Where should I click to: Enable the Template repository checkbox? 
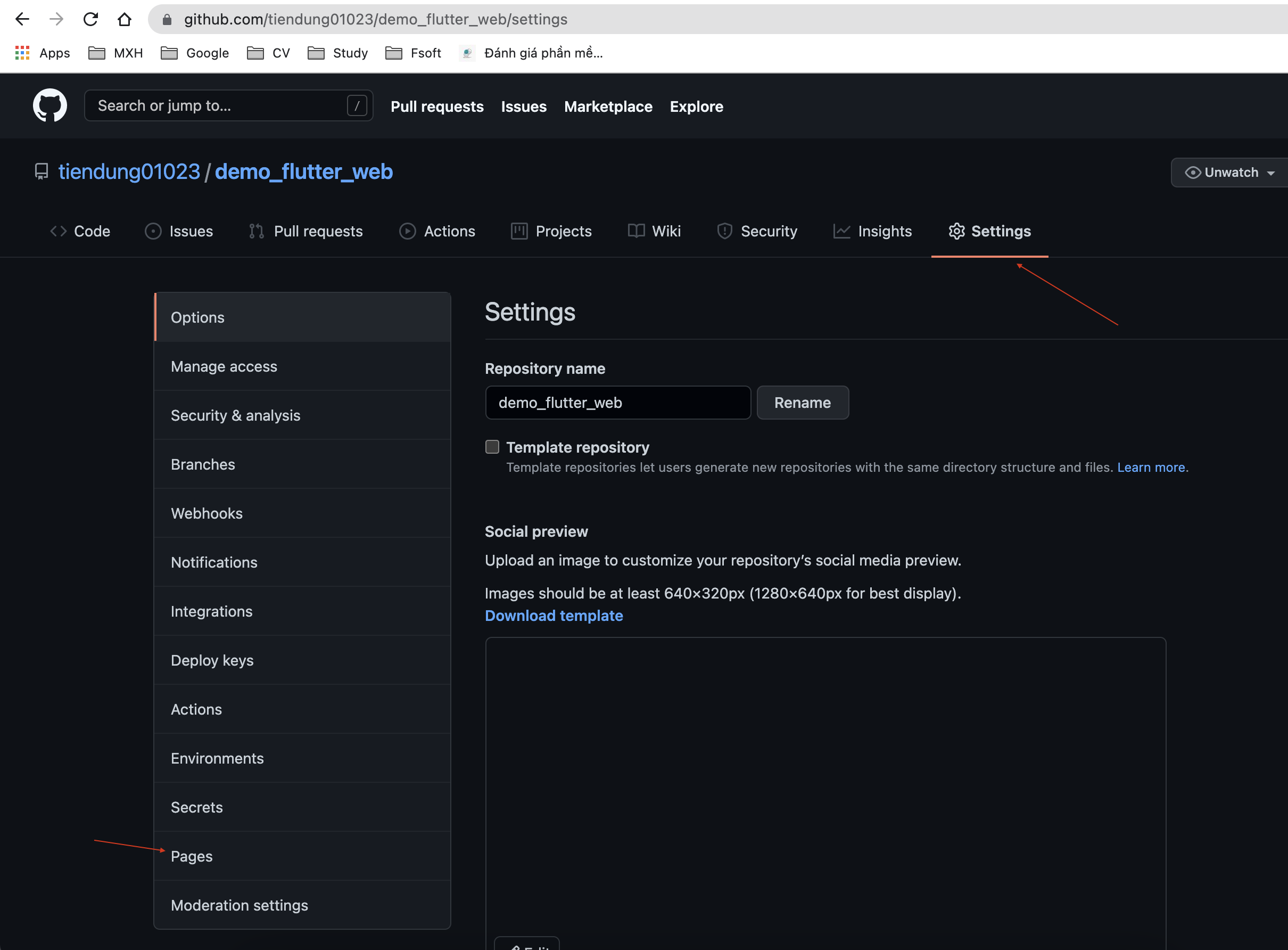pos(492,446)
